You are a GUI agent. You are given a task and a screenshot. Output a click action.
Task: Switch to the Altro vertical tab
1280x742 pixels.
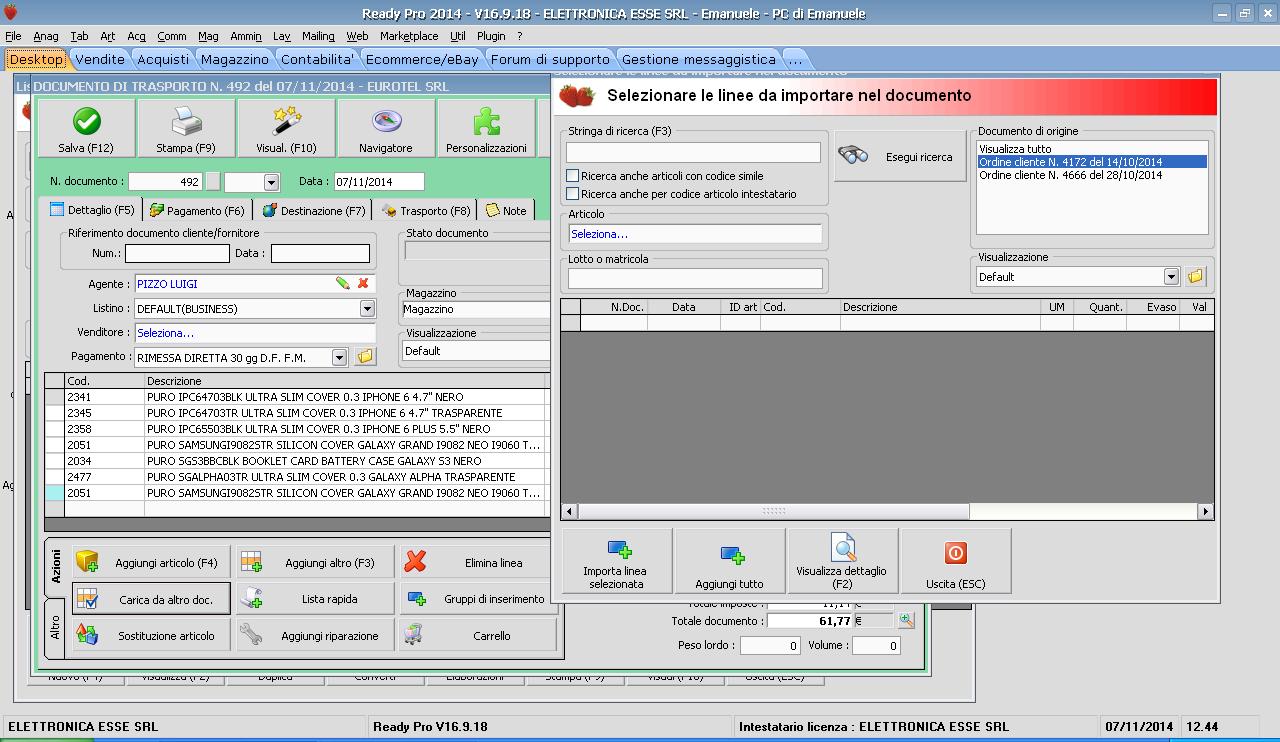click(55, 627)
